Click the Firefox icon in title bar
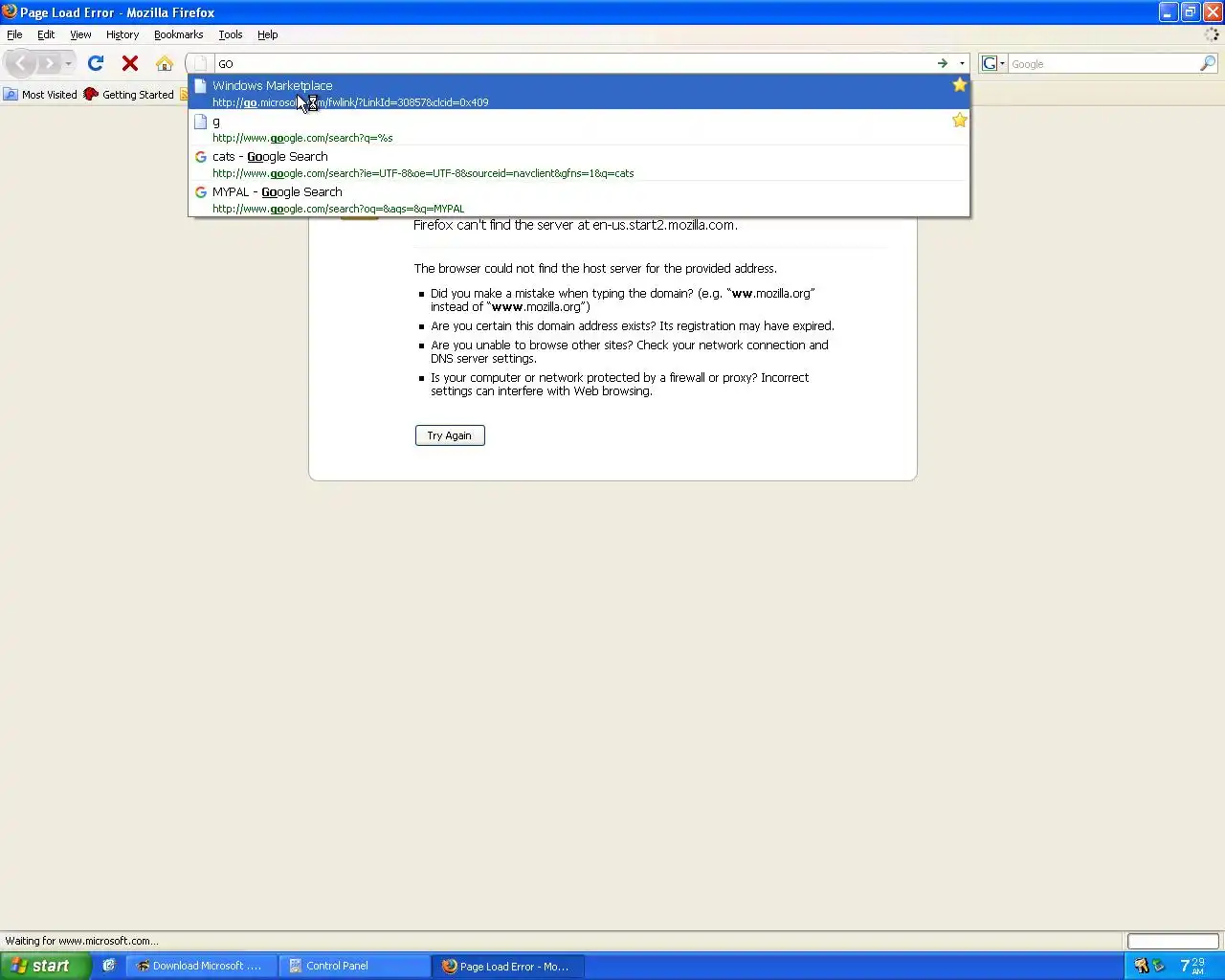 pos(10,11)
